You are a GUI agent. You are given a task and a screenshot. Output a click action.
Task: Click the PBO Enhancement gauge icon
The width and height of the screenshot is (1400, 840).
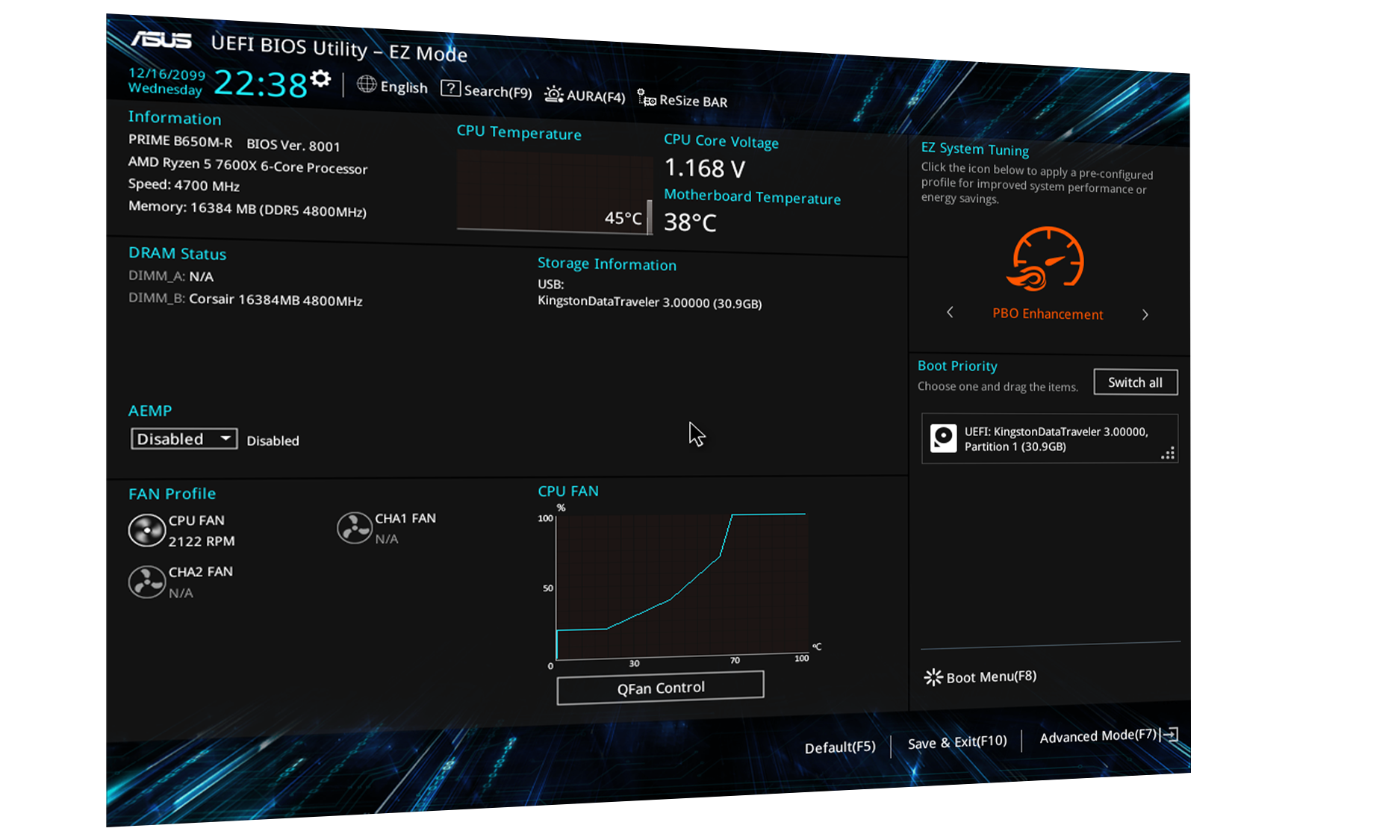click(x=1046, y=259)
